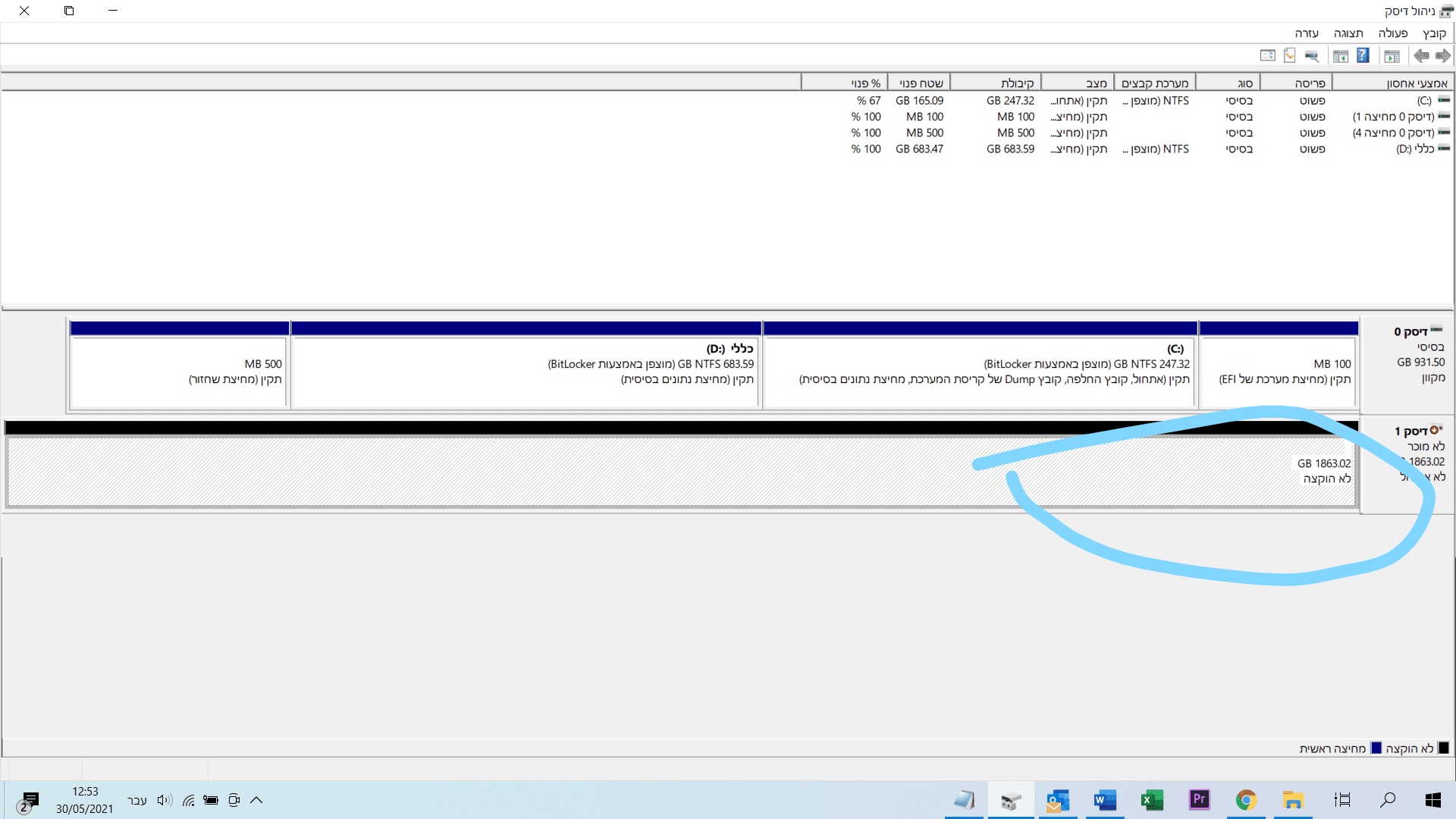1456x819 pixels.
Task: Click the Rescan disks magnifier toolbar icon
Action: click(x=1312, y=55)
